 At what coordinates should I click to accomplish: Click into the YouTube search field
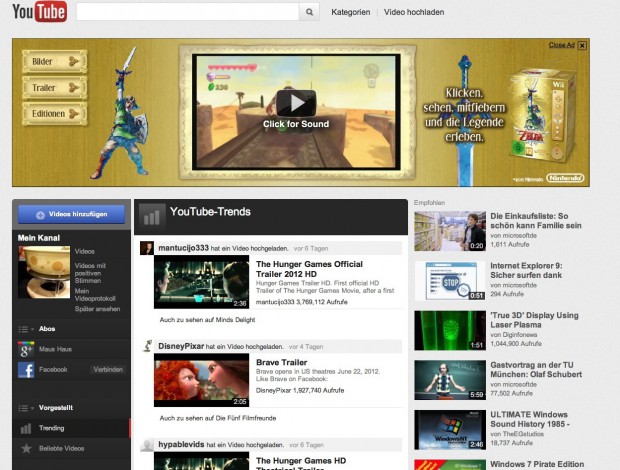coord(188,12)
